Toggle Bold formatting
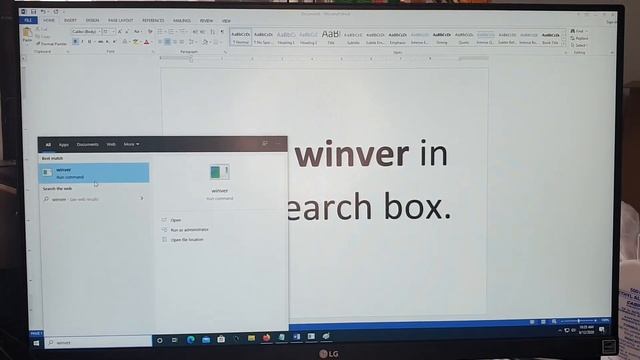This screenshot has height=360, width=640. (x=76, y=42)
